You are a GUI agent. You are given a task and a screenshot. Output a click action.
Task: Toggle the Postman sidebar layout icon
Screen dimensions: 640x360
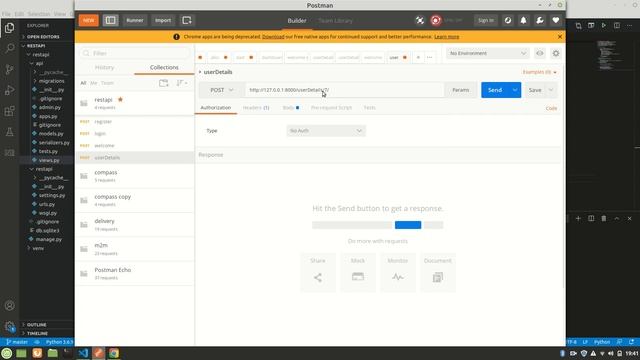coord(110,20)
